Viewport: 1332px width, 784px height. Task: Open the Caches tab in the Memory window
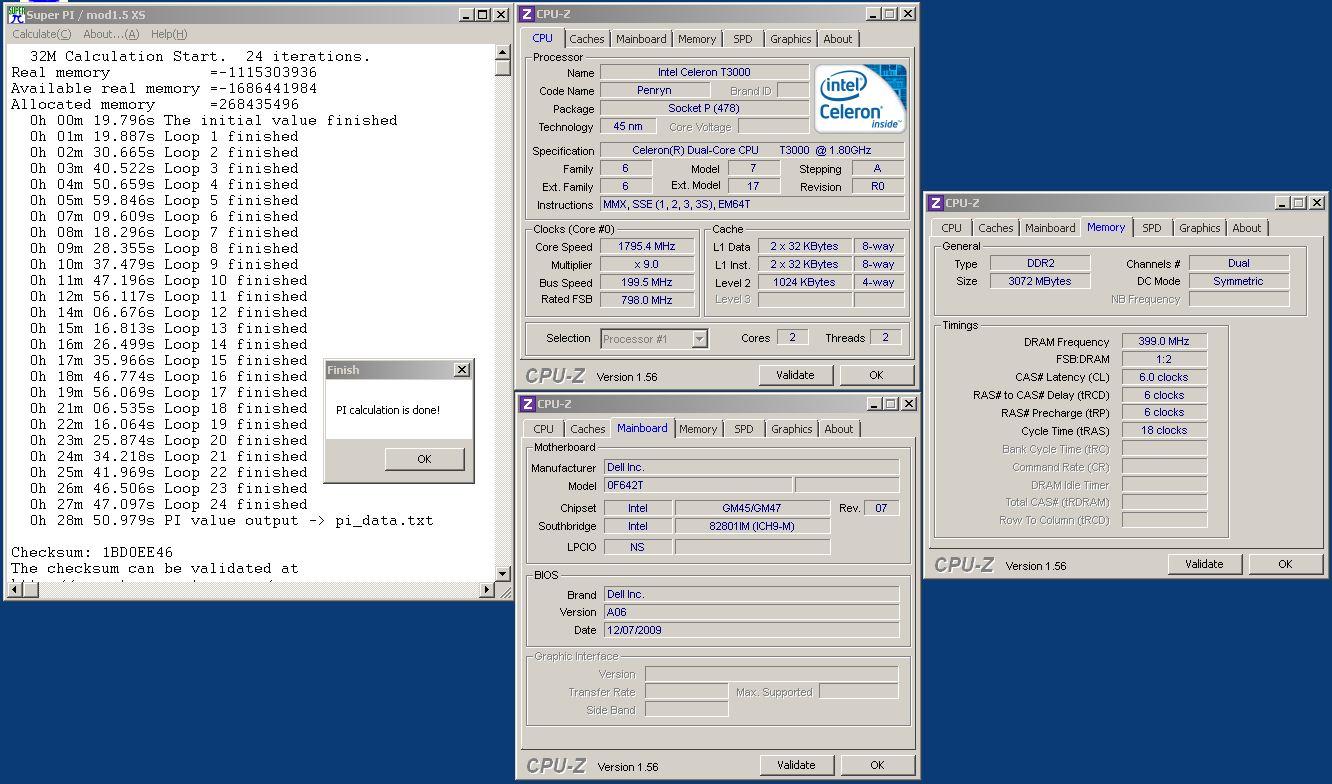pos(996,228)
